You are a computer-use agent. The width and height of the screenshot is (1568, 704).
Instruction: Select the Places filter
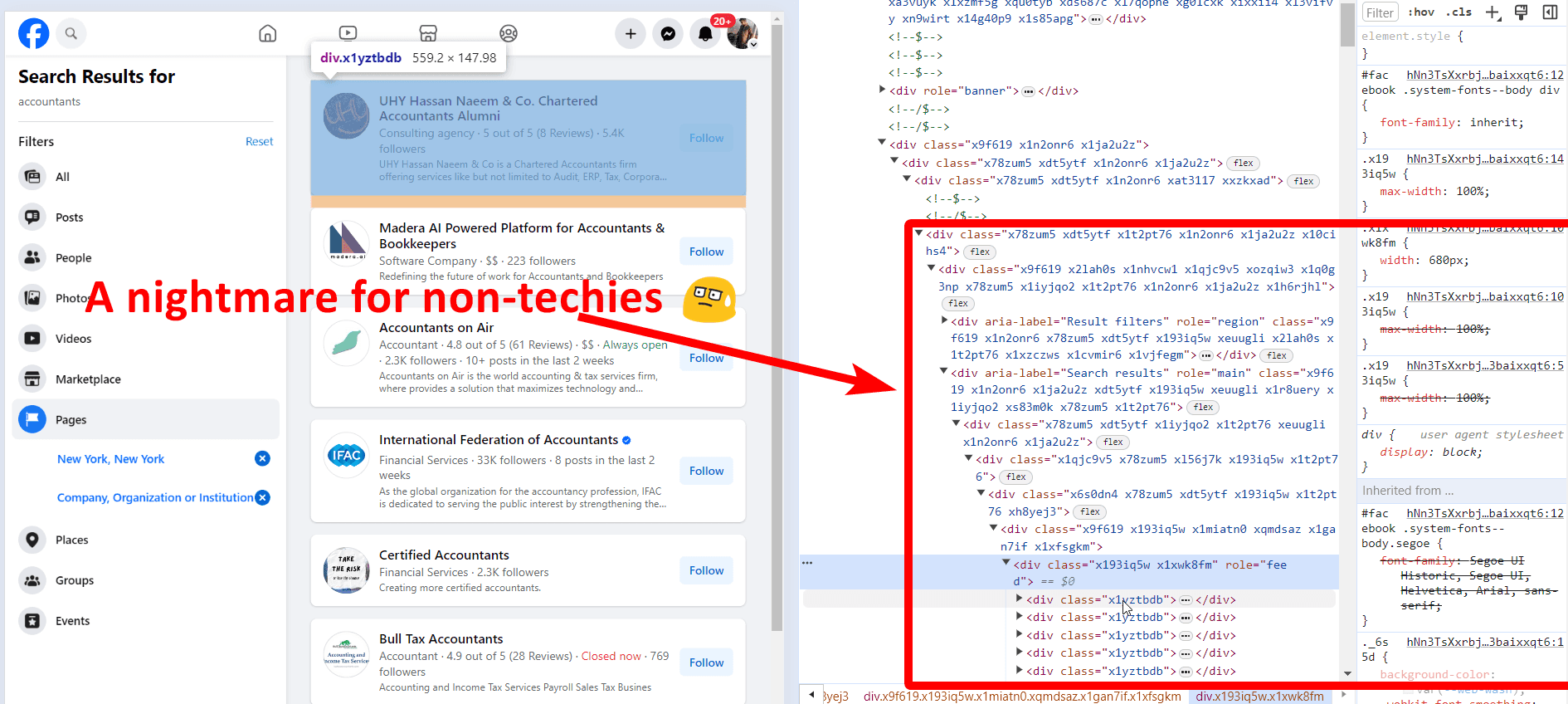pos(146,540)
